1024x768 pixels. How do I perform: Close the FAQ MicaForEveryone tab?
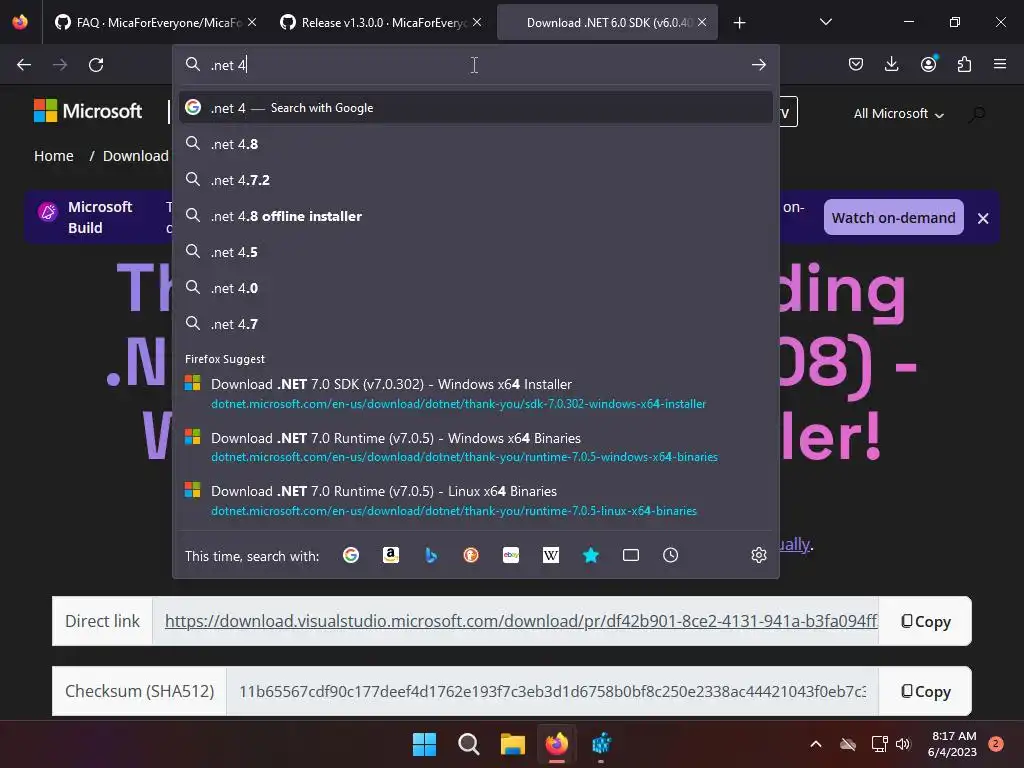click(252, 22)
